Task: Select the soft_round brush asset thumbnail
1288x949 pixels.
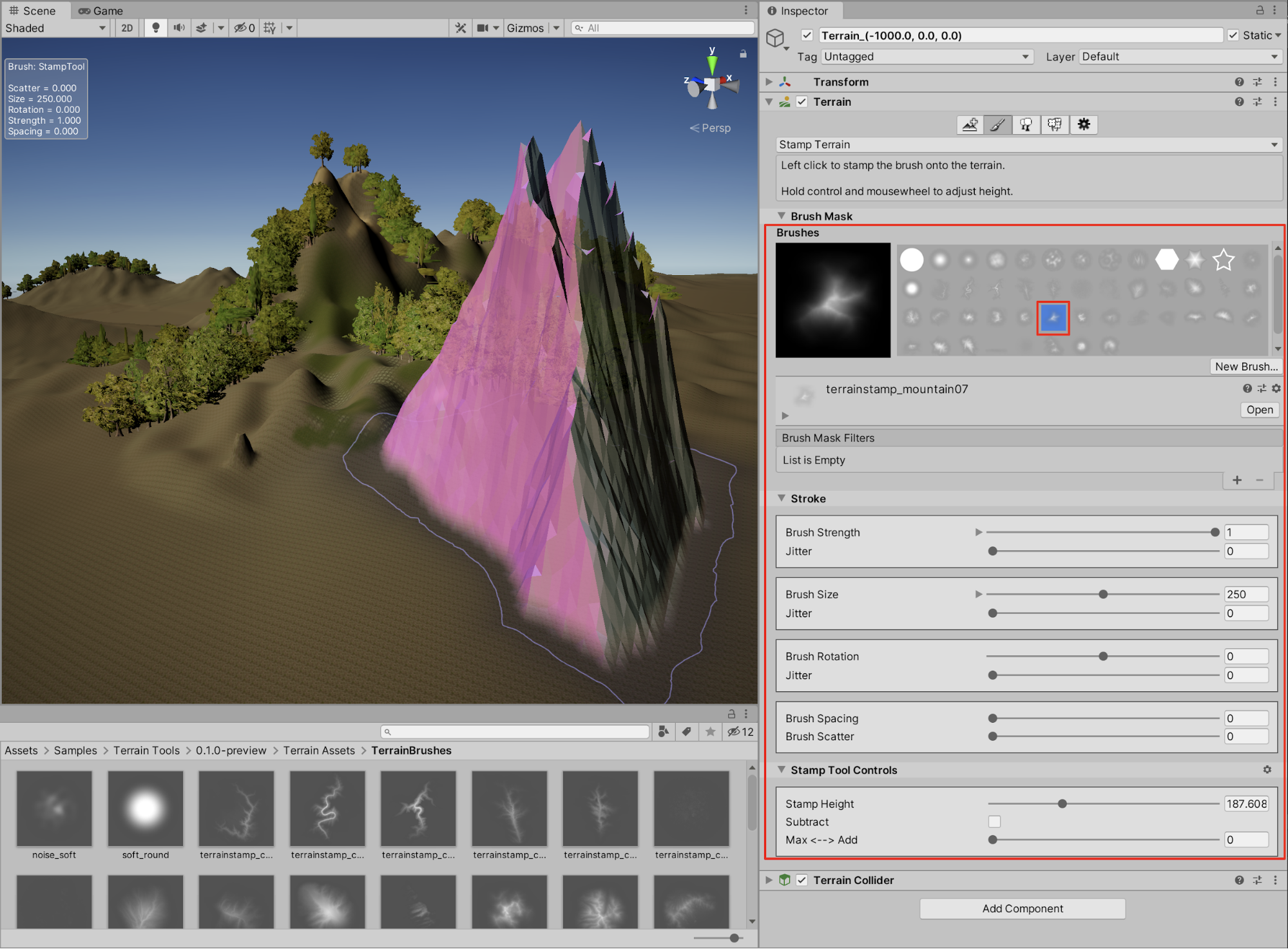Action: [x=146, y=809]
